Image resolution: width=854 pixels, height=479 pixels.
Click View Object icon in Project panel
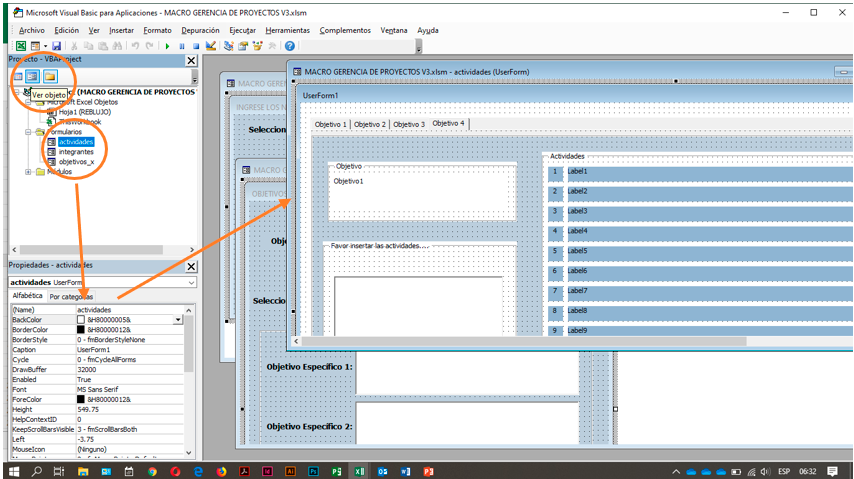(32, 76)
